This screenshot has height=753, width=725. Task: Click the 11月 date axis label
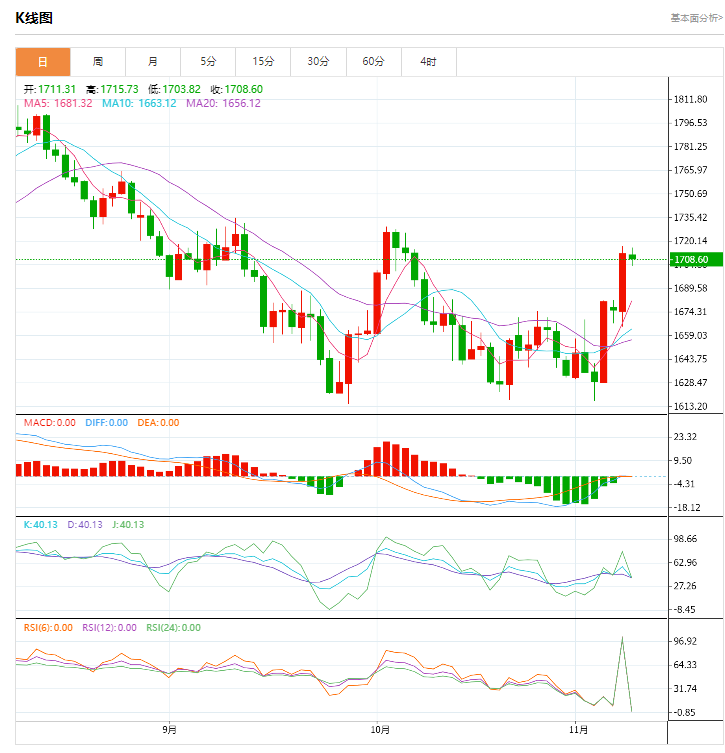click(x=579, y=730)
